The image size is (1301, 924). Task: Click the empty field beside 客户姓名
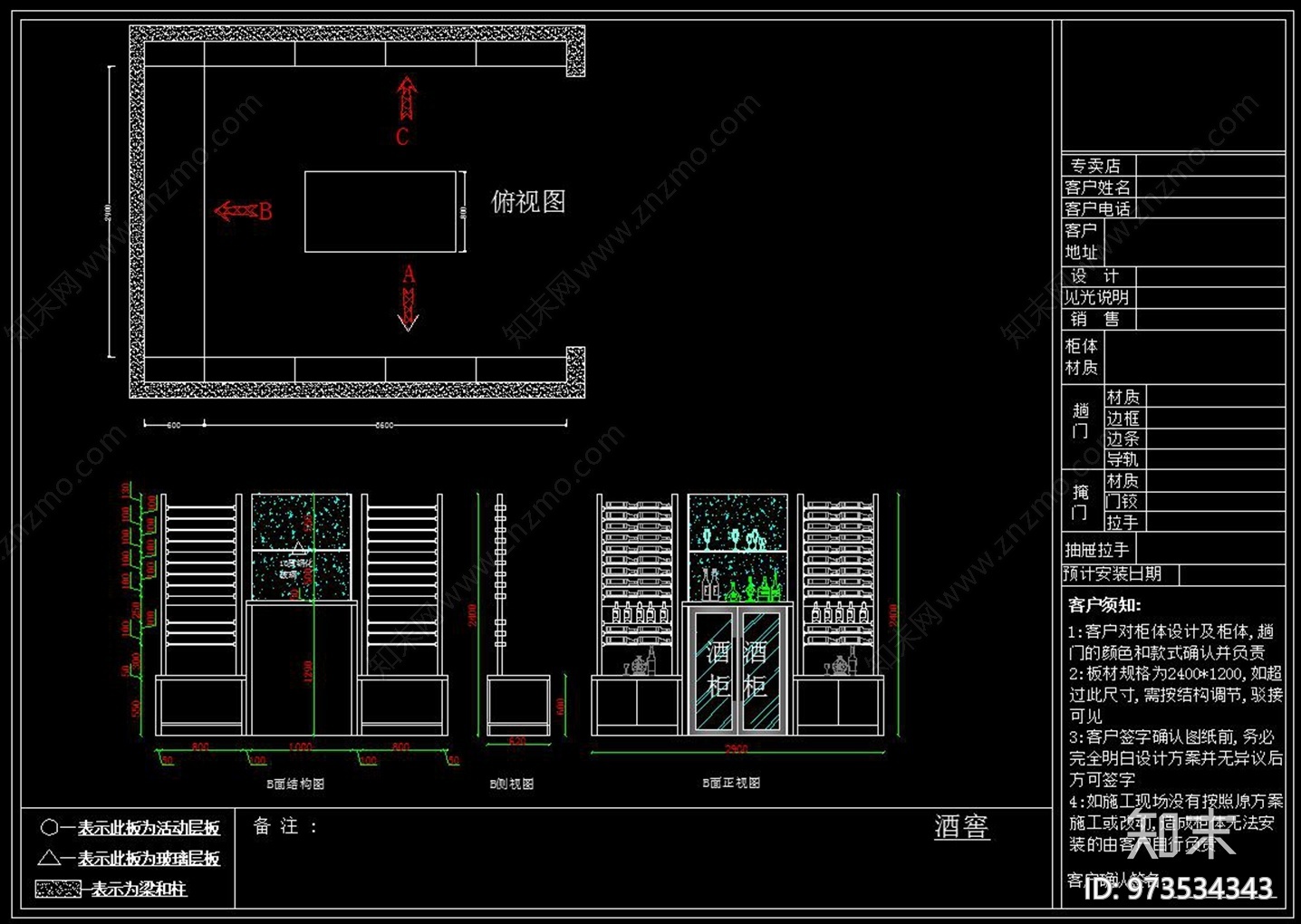[x=1209, y=188]
